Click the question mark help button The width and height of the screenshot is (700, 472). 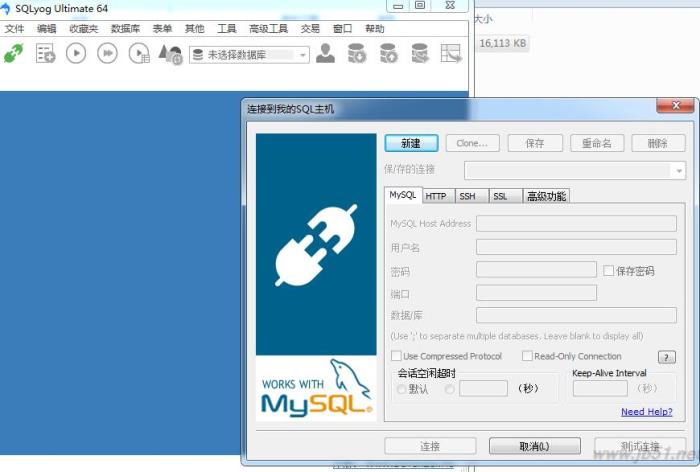667,357
